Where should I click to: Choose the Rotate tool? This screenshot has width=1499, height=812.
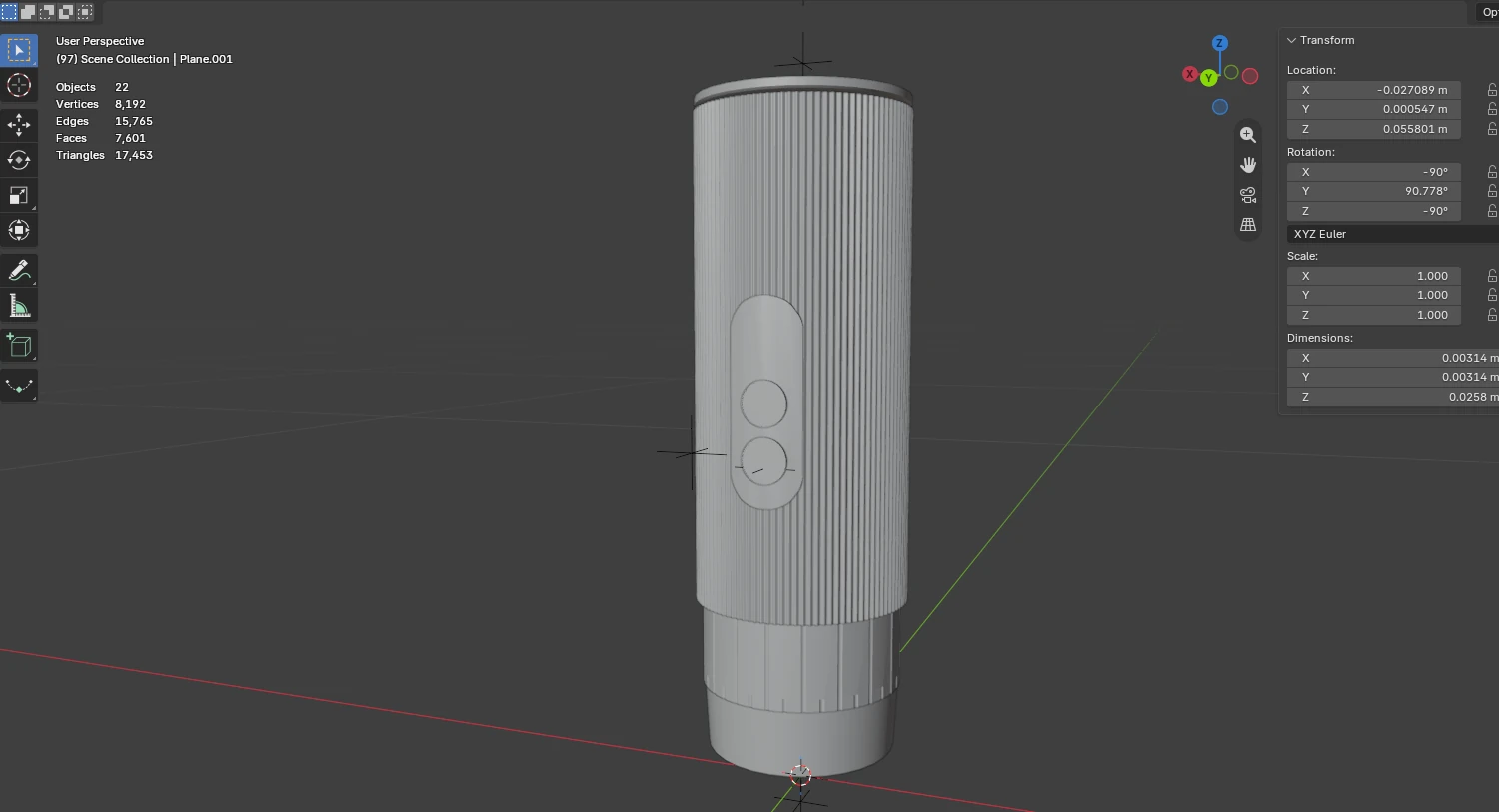[19, 160]
